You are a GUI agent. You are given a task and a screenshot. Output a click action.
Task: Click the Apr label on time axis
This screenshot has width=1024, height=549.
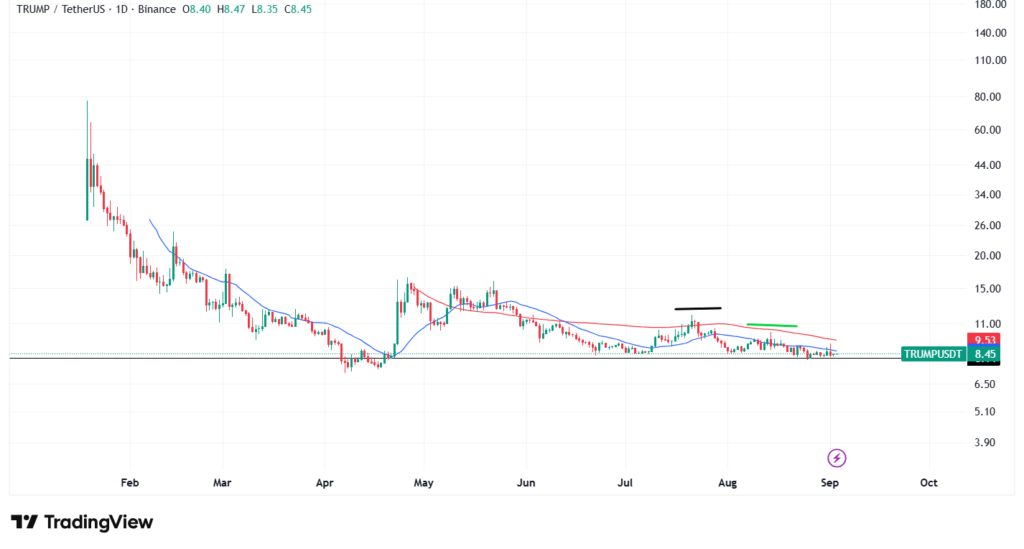point(325,483)
